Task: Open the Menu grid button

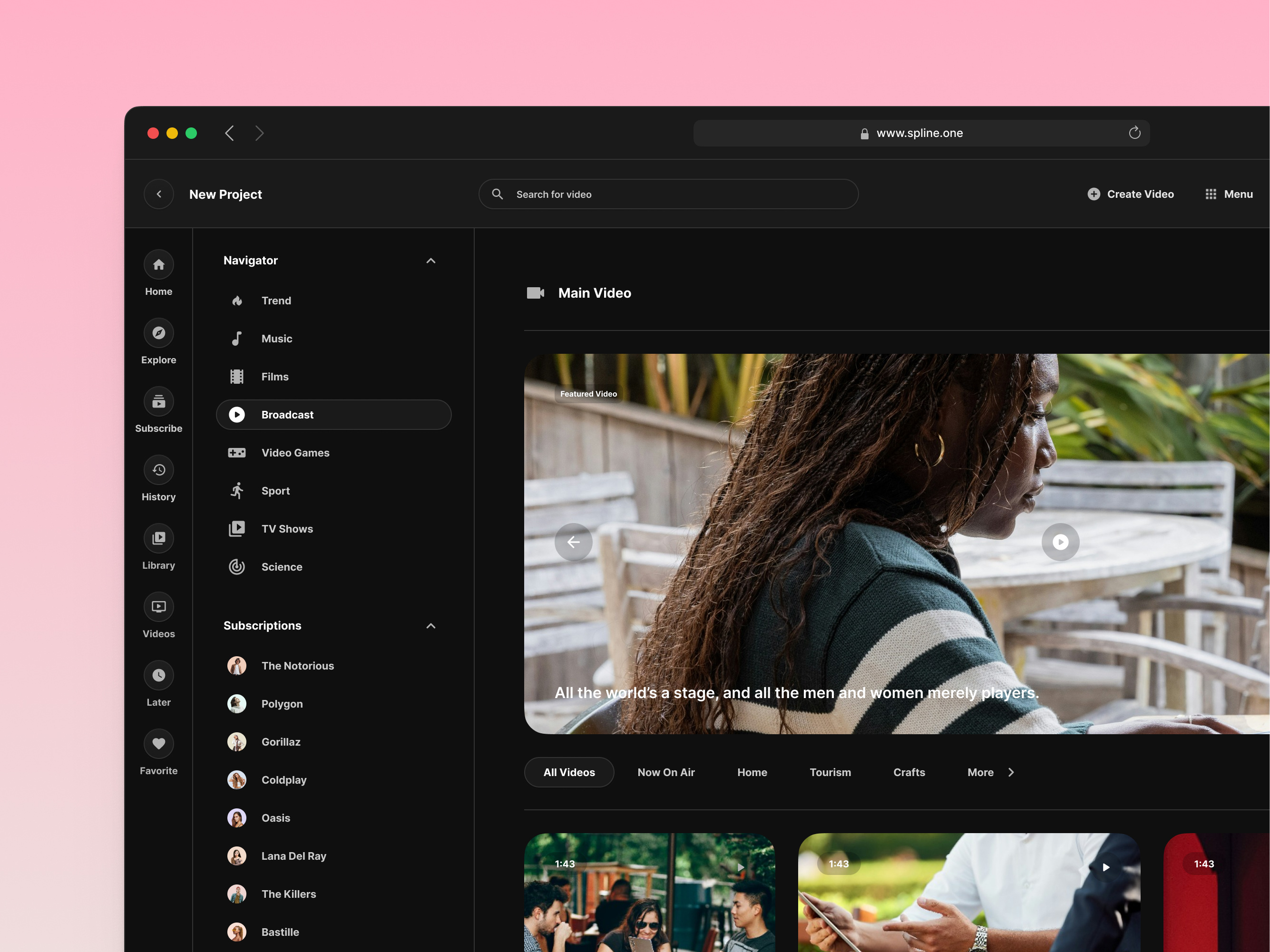Action: click(1229, 194)
